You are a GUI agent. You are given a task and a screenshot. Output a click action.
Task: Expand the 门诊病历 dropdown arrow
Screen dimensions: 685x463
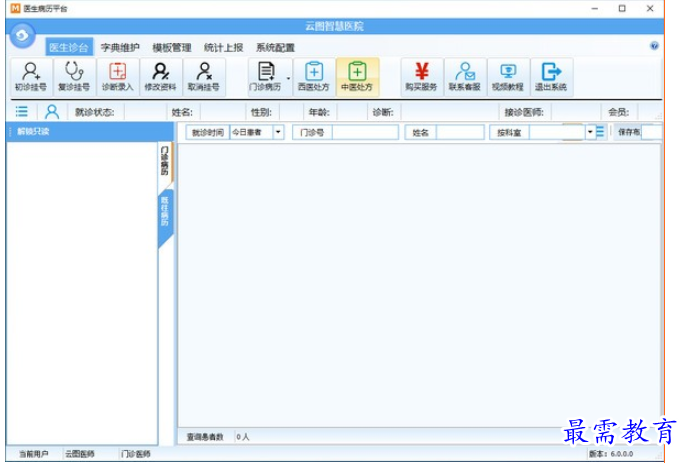[288, 78]
